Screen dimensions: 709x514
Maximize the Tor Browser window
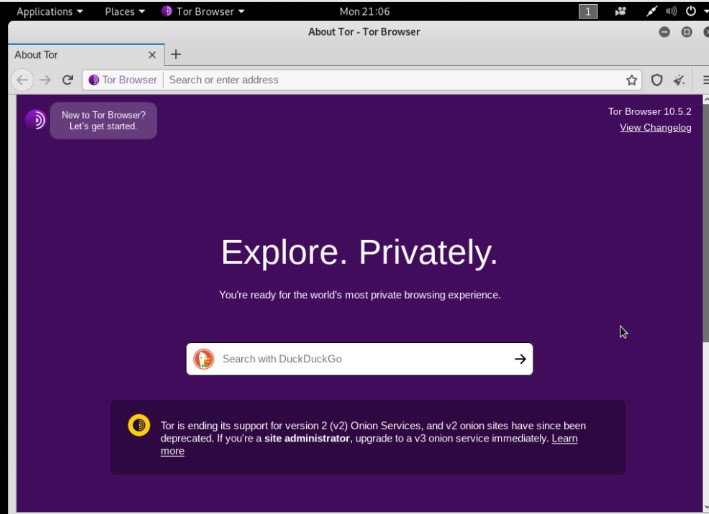point(686,32)
